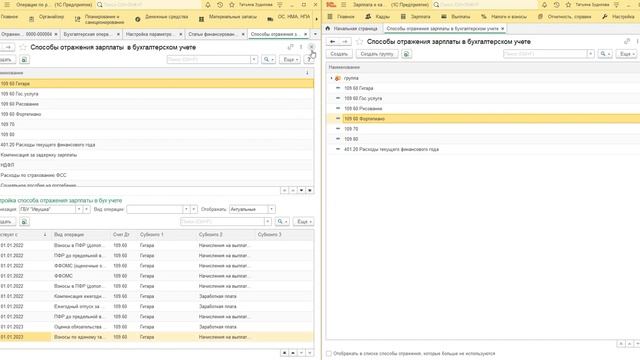Focus search field in right window list toolbar
The height and width of the screenshot is (360, 640).
click(545, 54)
